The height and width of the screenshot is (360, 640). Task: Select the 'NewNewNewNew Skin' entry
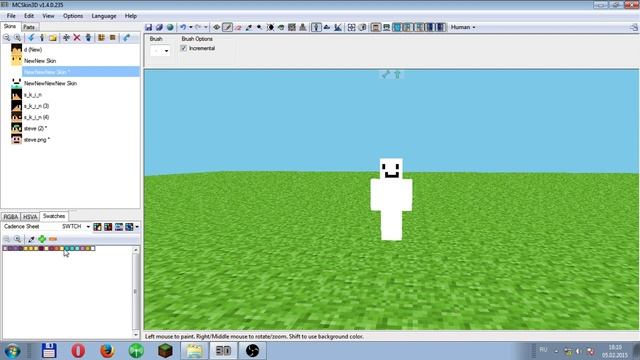click(50, 83)
